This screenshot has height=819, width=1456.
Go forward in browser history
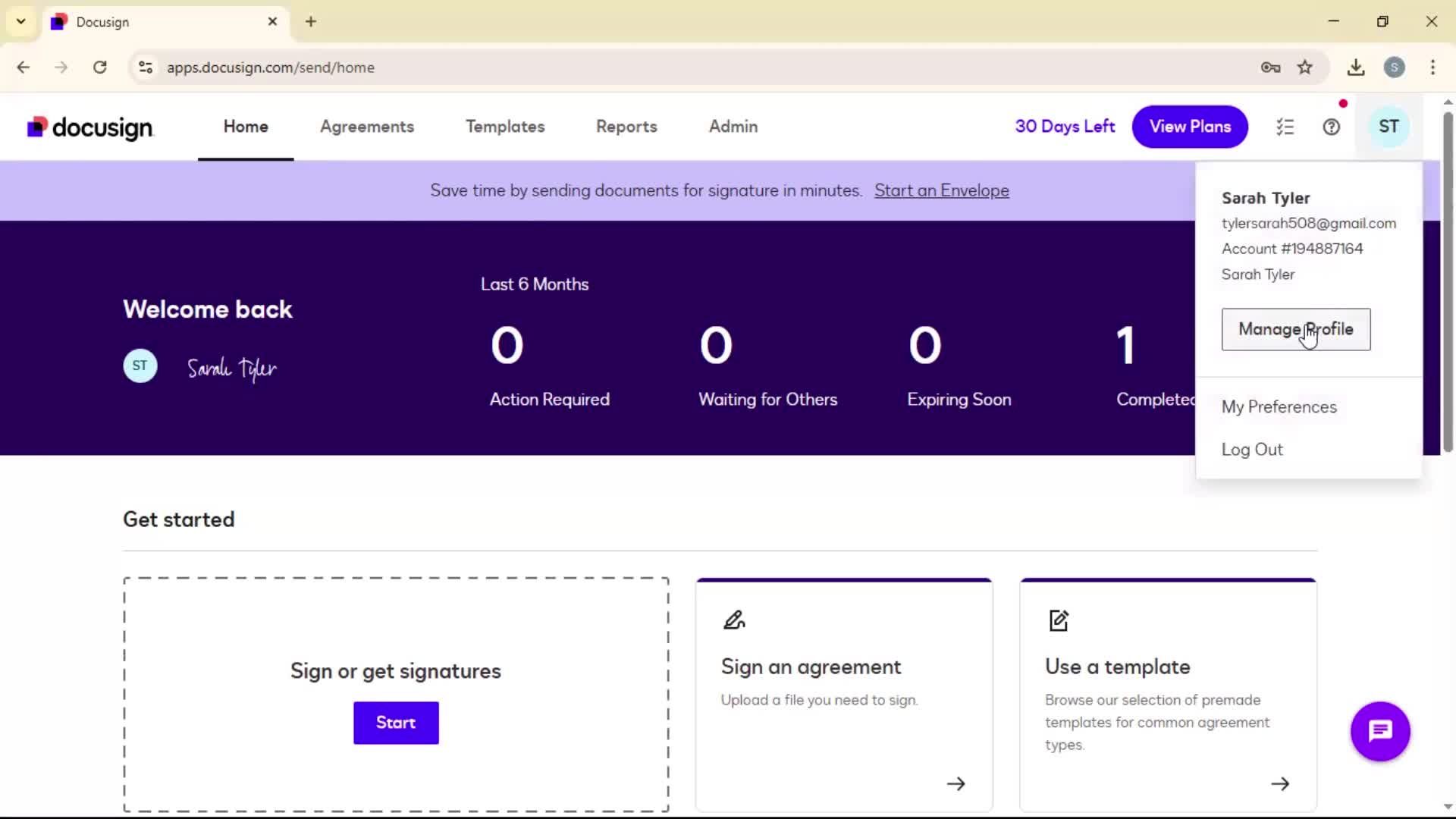point(61,67)
